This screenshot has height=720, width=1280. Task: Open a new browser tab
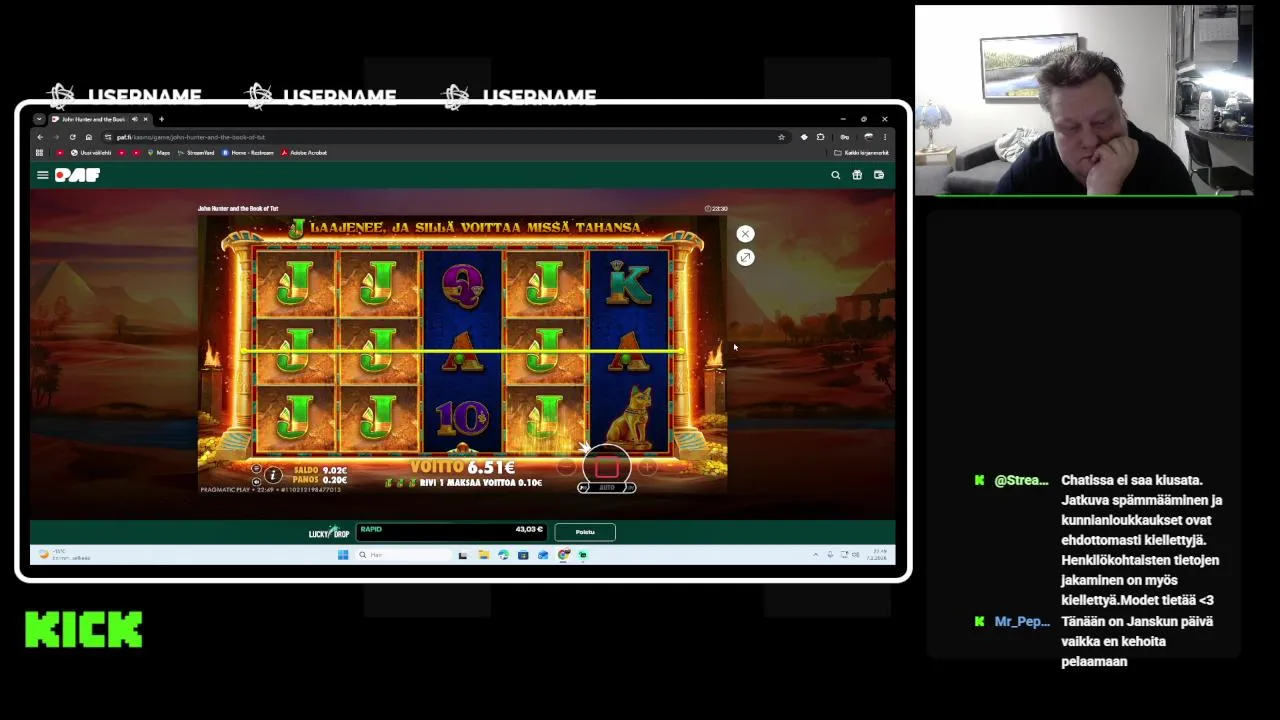(x=161, y=119)
